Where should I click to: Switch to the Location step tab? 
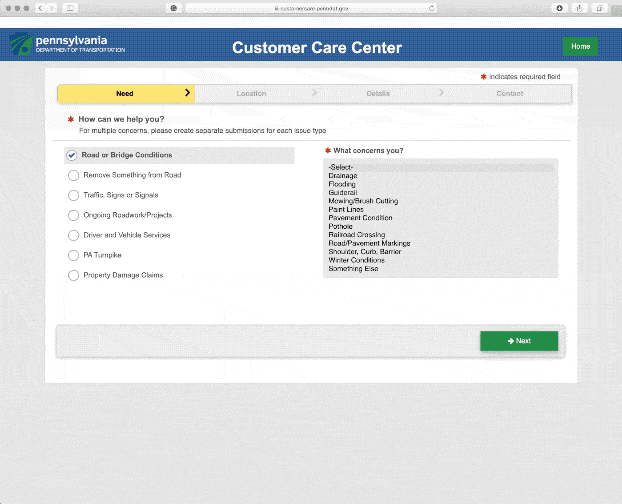(x=251, y=94)
